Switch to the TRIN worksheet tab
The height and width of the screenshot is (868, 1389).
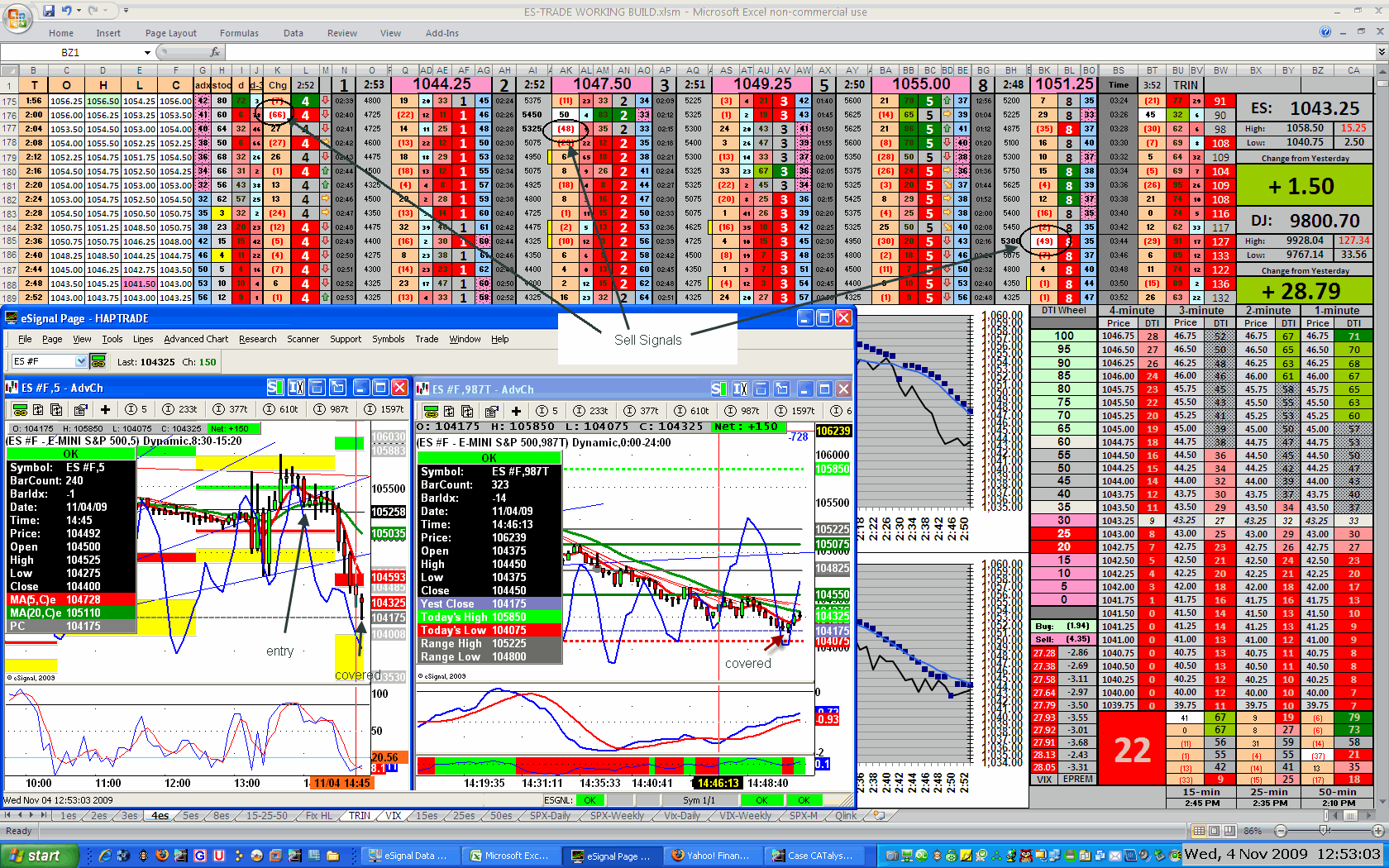click(x=360, y=815)
